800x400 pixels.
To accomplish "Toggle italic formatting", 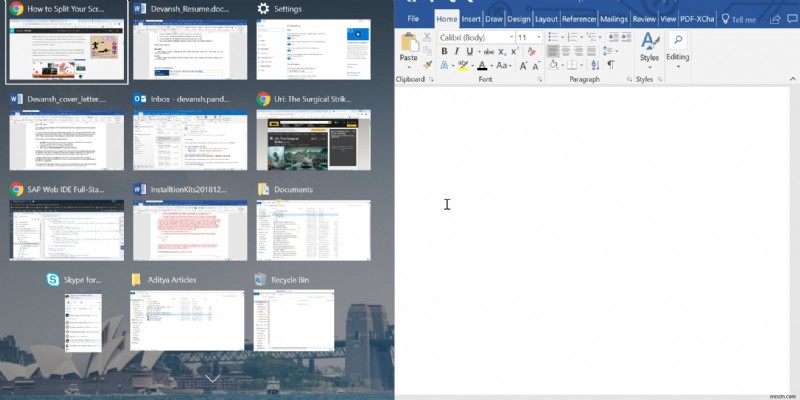I will point(457,51).
